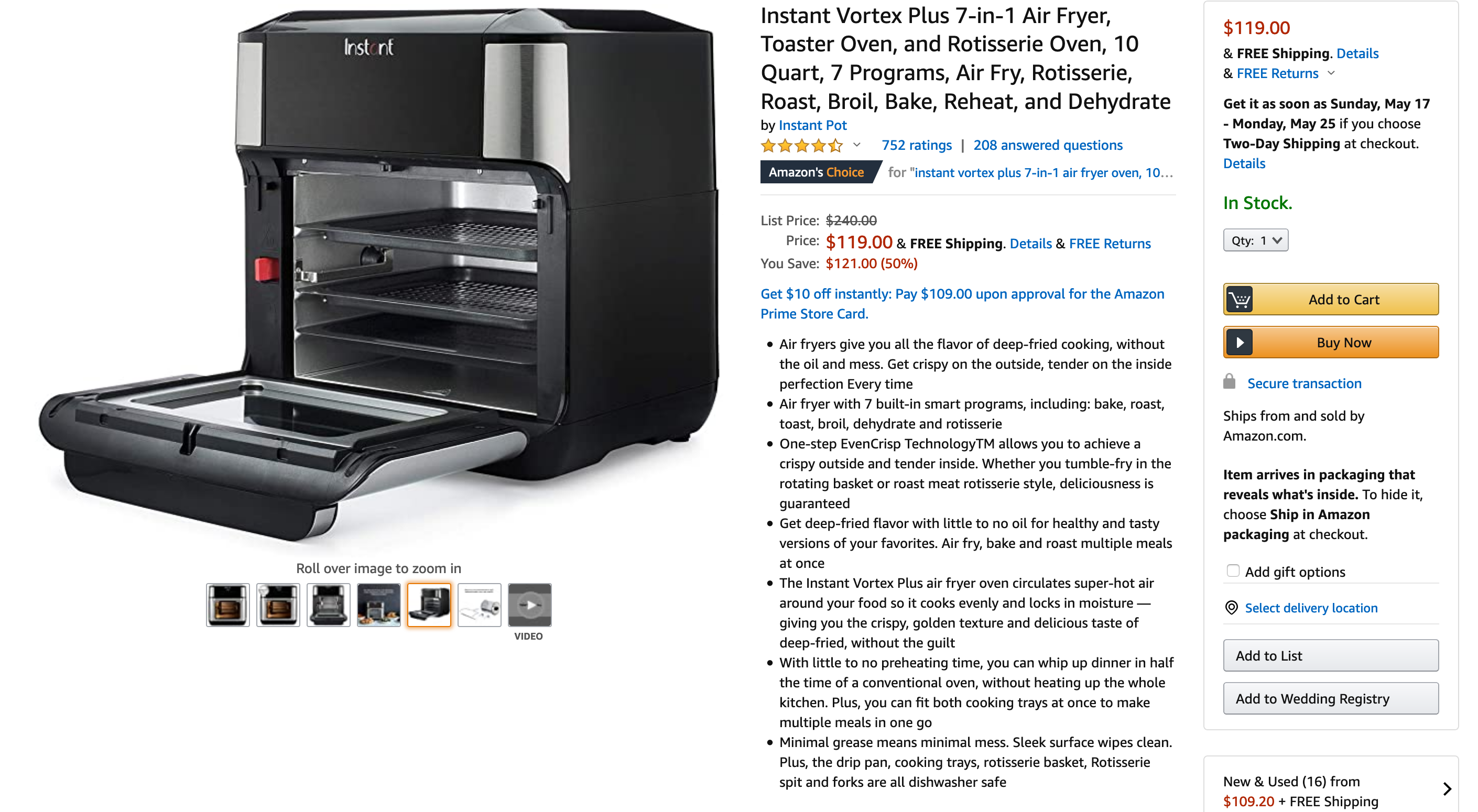This screenshot has width=1478, height=812.
Task: Click Add to Wedding Registry button
Action: (1331, 698)
